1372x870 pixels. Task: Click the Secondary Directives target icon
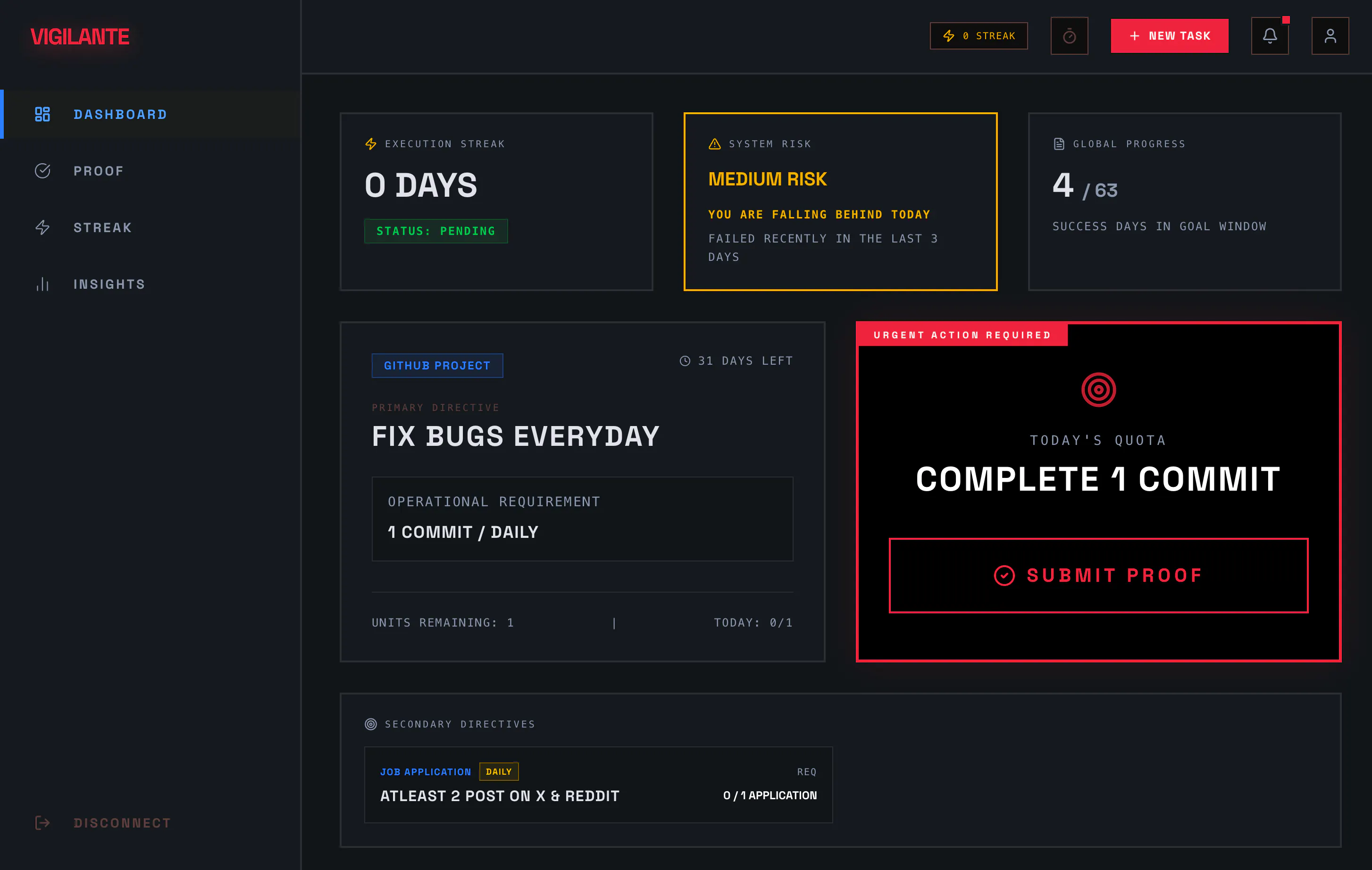pos(371,724)
